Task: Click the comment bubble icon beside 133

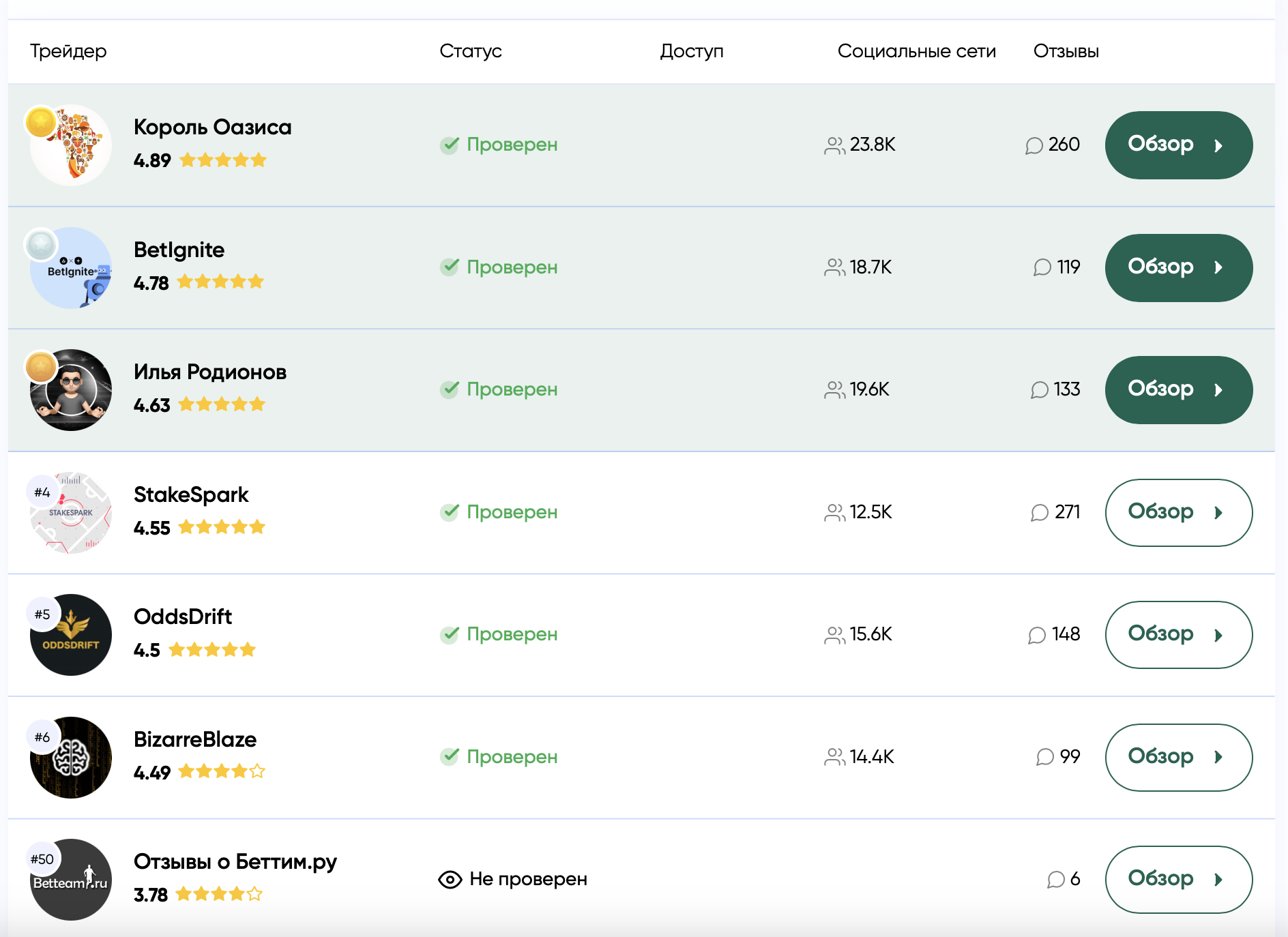Action: pos(1040,389)
